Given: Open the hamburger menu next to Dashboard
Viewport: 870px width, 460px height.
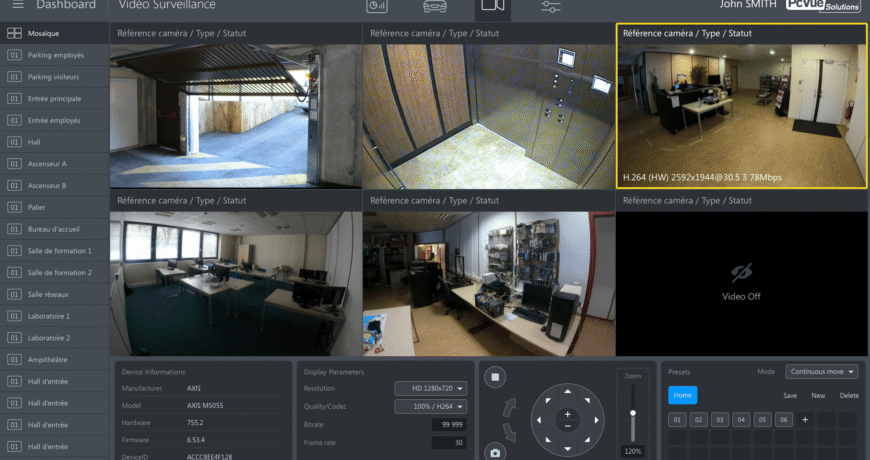Looking at the screenshot, I should [x=18, y=5].
